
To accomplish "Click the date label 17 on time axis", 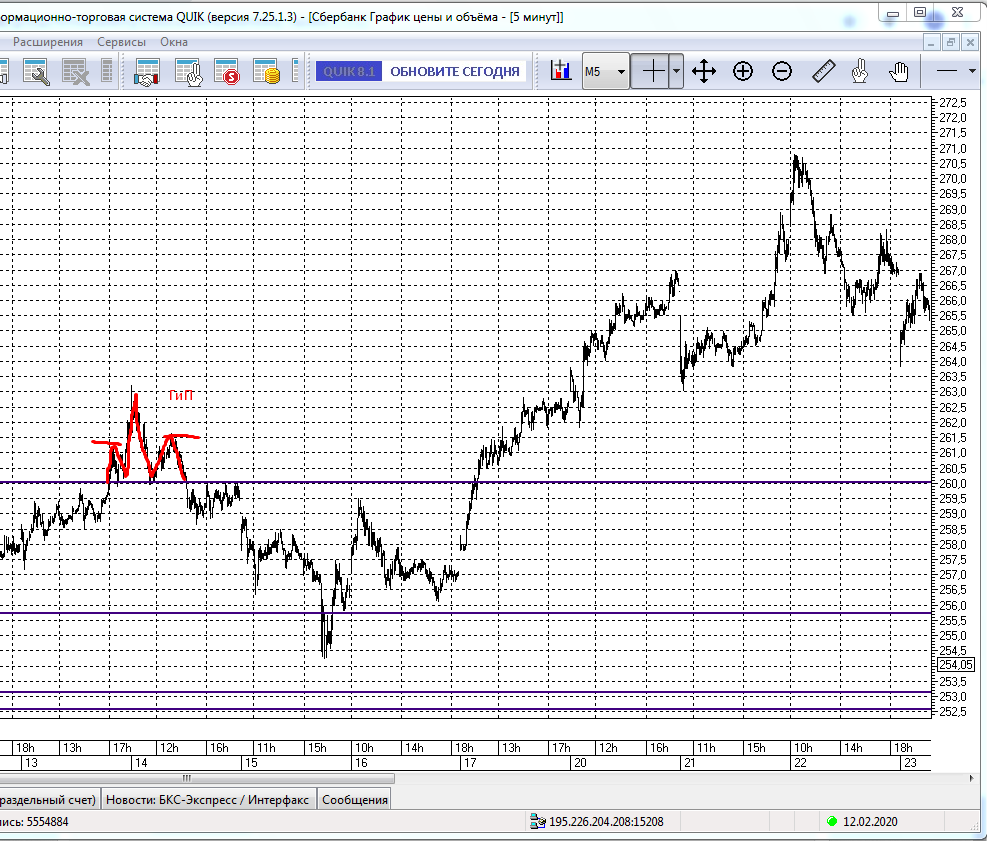I will [470, 763].
